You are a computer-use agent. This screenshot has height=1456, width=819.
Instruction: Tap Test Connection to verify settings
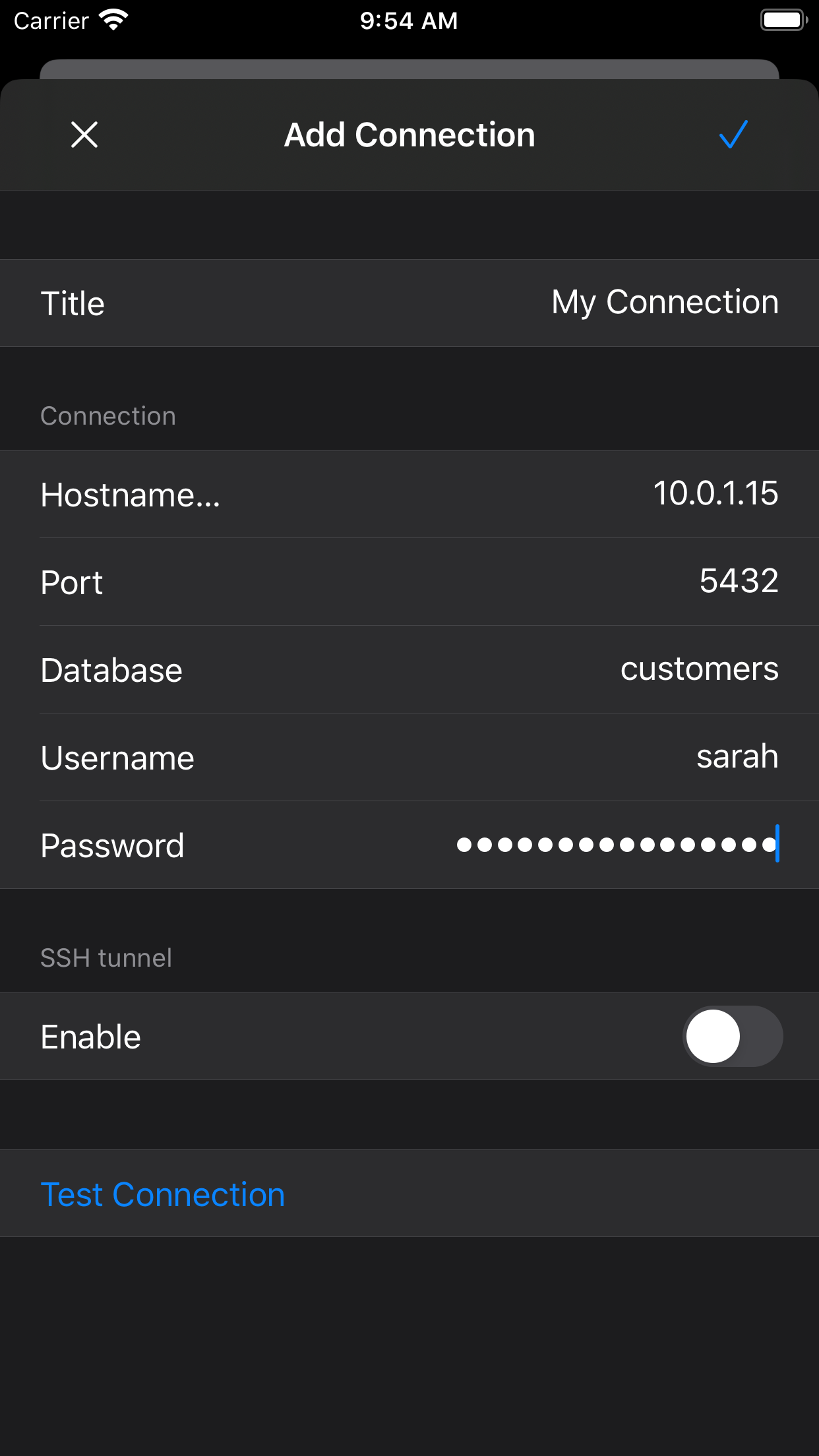[163, 1194]
